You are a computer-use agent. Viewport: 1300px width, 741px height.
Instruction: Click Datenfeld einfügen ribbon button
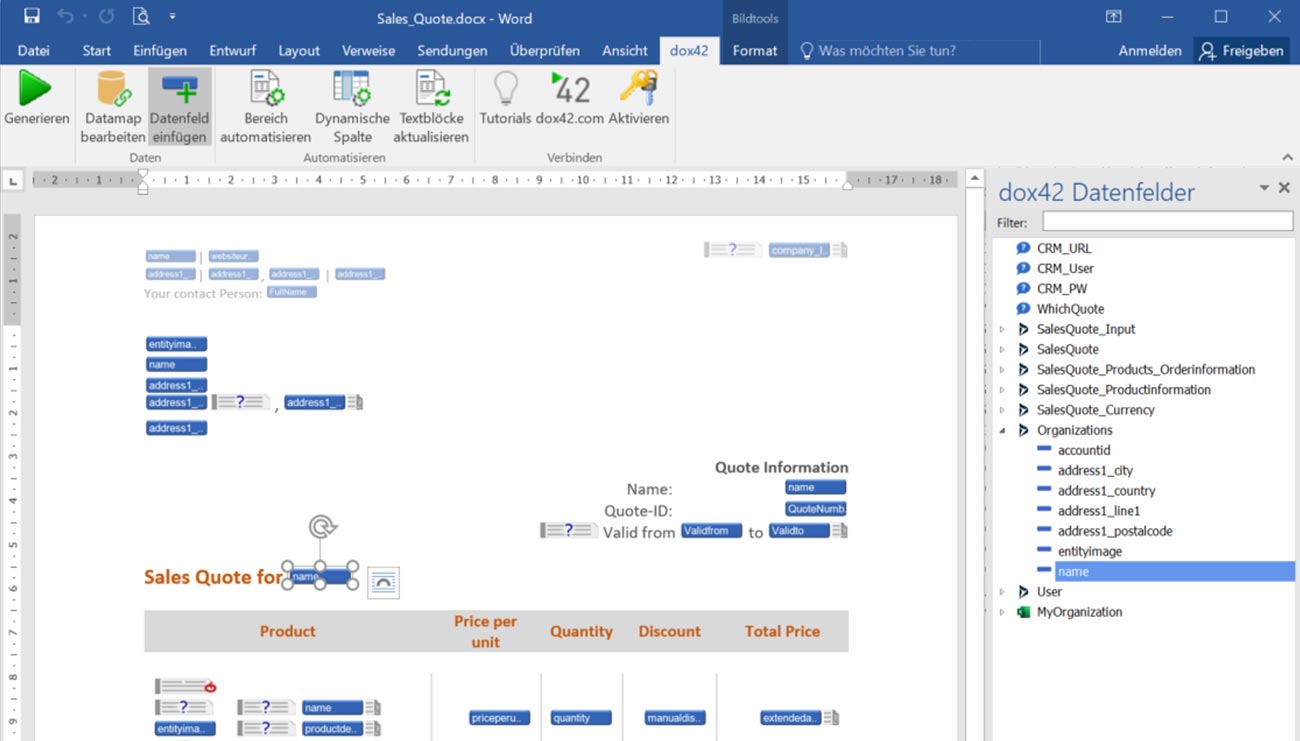(180, 108)
